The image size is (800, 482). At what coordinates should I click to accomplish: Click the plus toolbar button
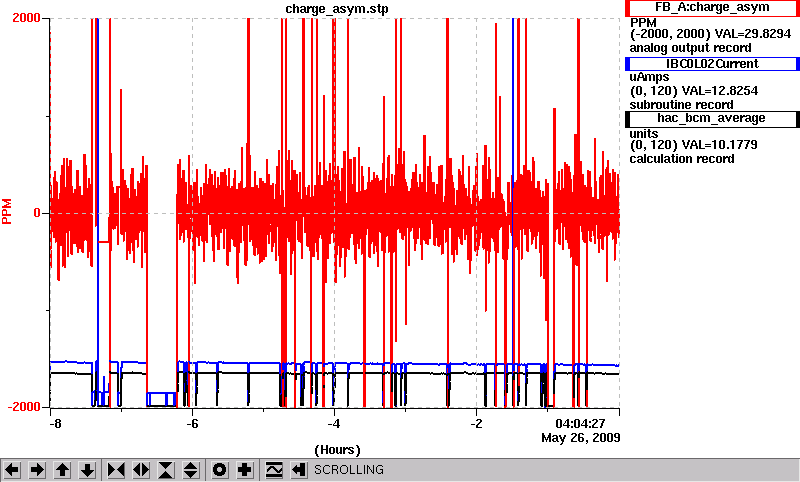(x=245, y=470)
